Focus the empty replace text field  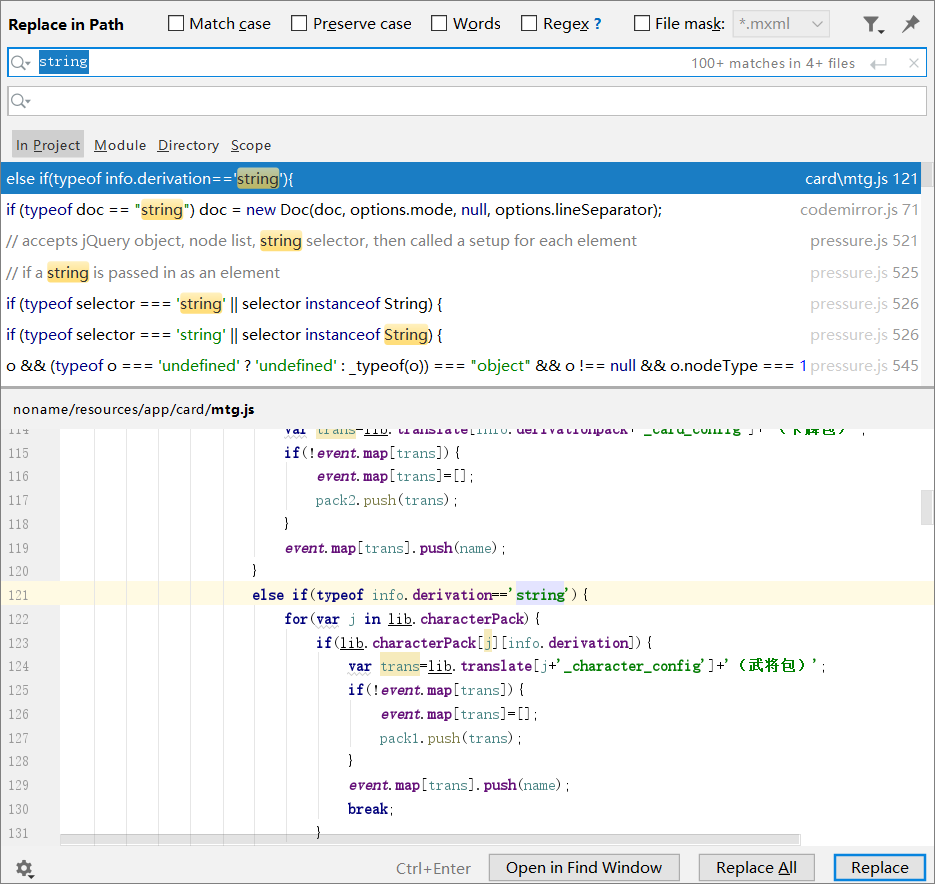(x=467, y=101)
